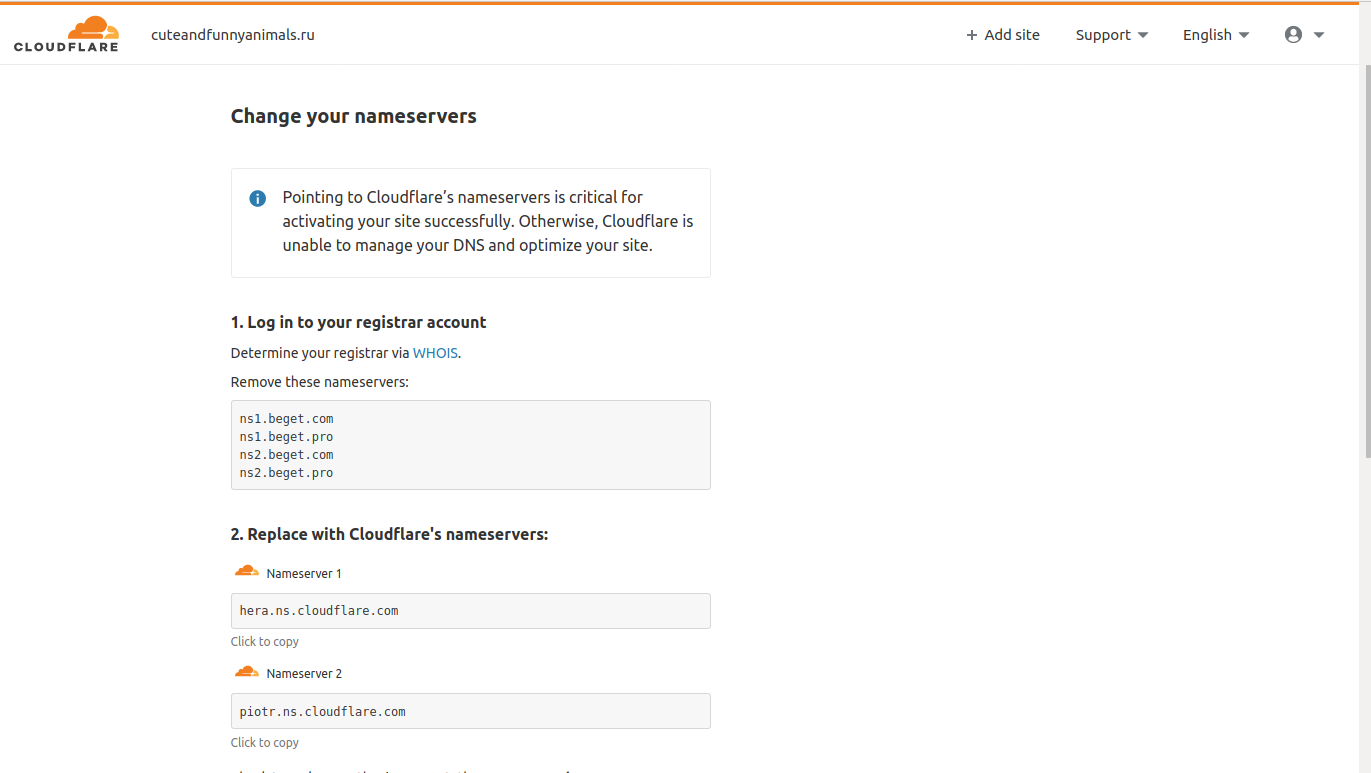Click the beget nameservers list box
Viewport: 1371px width, 773px height.
pos(470,445)
